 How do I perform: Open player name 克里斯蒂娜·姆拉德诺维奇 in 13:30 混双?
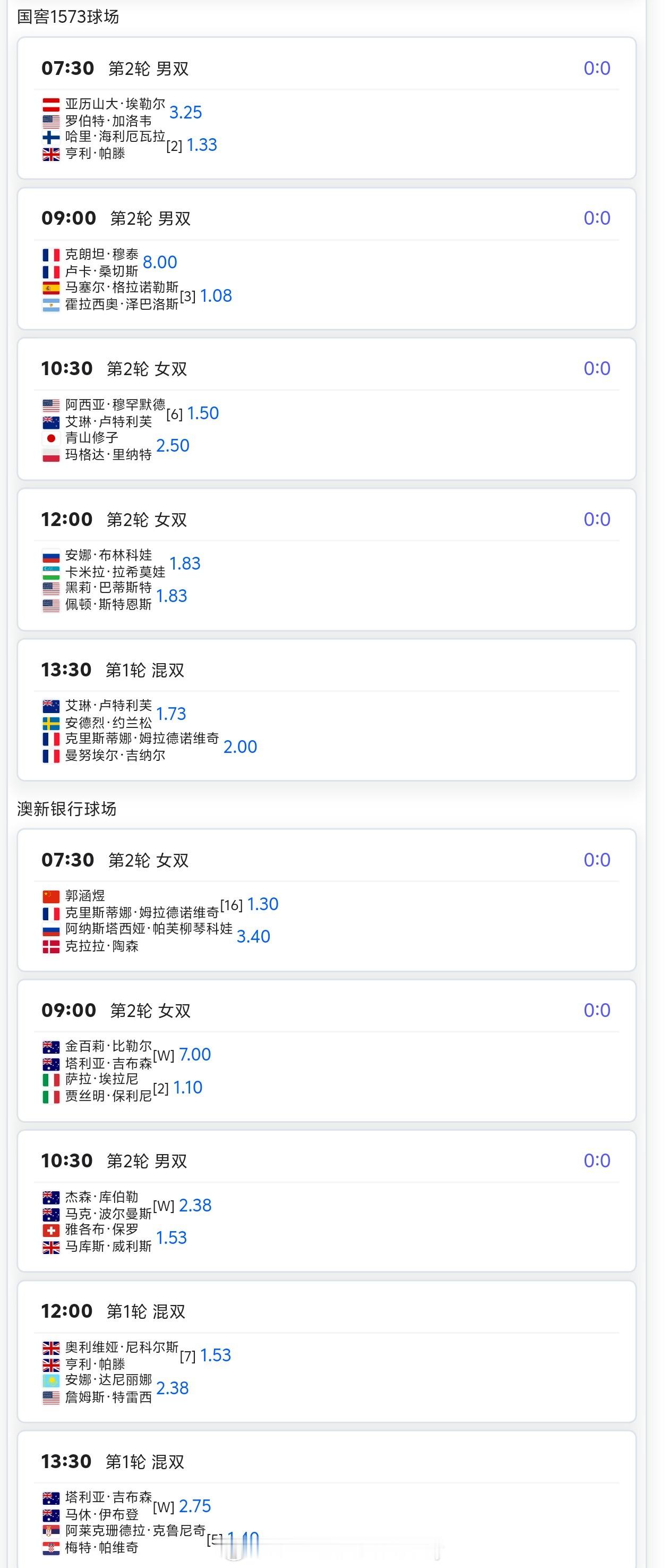point(142,739)
